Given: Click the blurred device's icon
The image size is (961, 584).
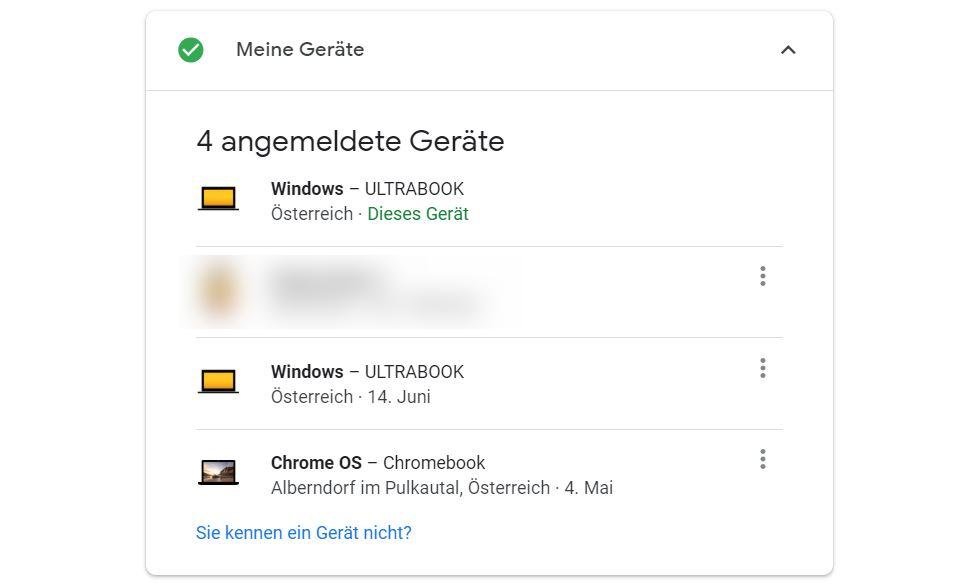Looking at the screenshot, I should [x=218, y=291].
